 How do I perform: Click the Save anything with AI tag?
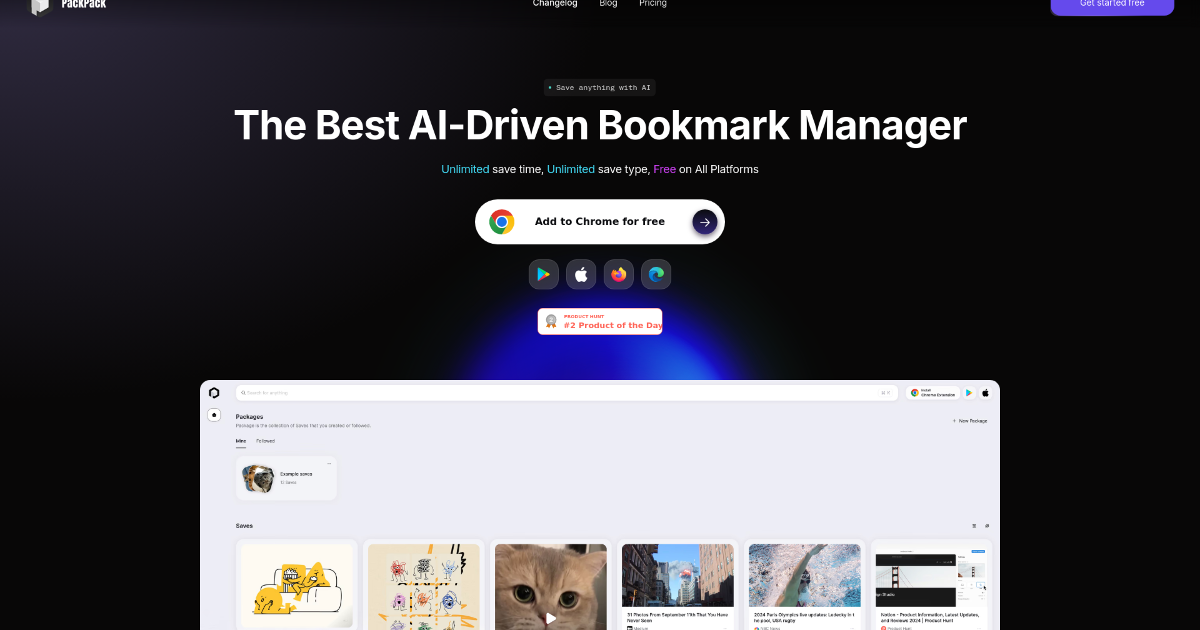600,88
